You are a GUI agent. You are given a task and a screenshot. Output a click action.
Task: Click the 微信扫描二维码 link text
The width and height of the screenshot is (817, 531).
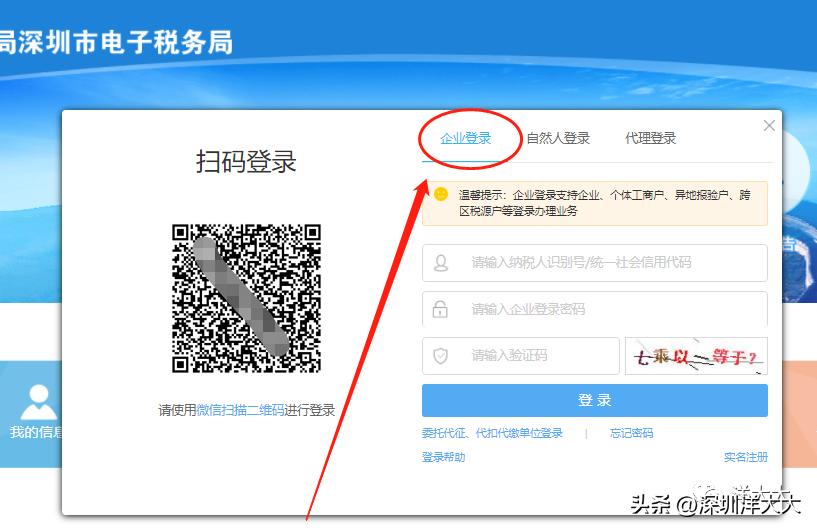pyautogui.click(x=240, y=410)
